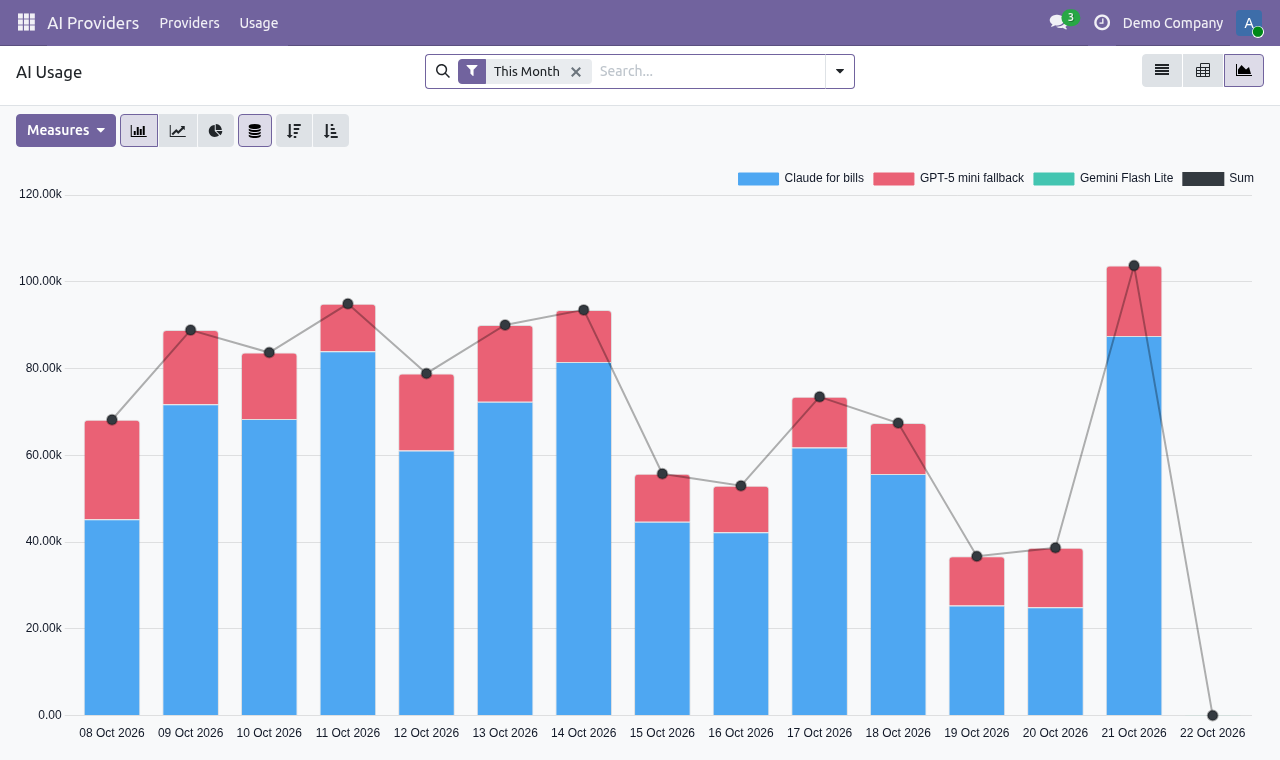Open the Demo Company switcher
This screenshot has width=1280, height=760.
tap(1173, 23)
